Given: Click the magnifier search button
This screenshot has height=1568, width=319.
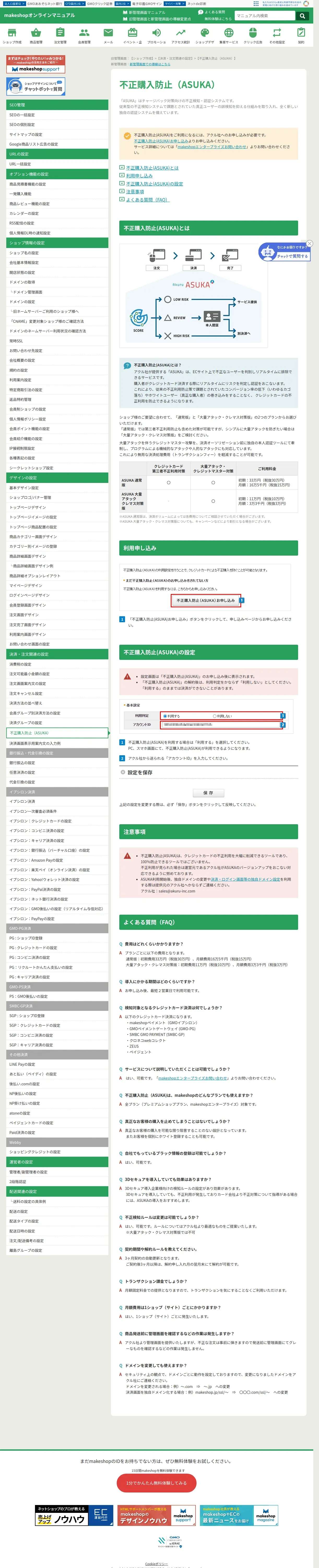Looking at the screenshot, I should coord(302,16).
